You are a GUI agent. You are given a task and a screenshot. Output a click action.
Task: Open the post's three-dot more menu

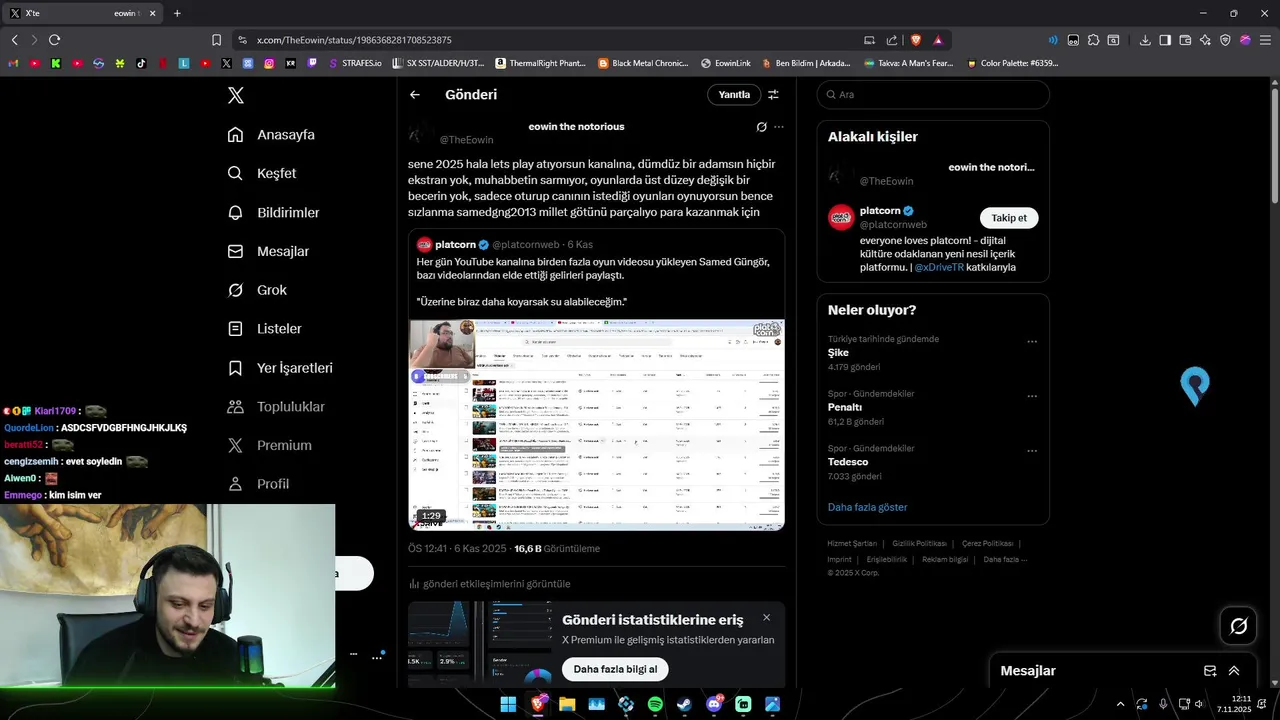tap(779, 127)
